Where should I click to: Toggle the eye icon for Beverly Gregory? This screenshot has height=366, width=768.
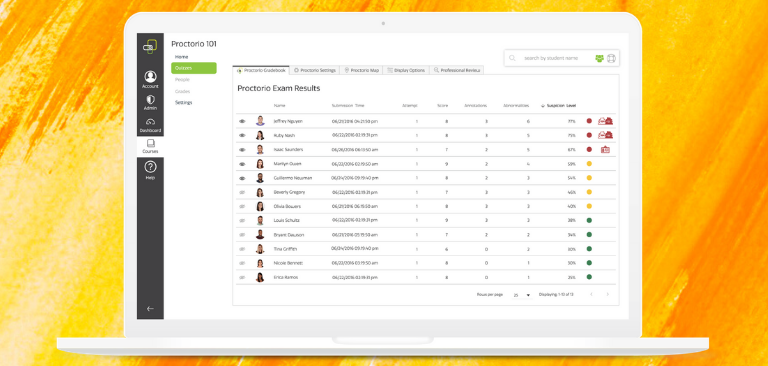(x=242, y=193)
